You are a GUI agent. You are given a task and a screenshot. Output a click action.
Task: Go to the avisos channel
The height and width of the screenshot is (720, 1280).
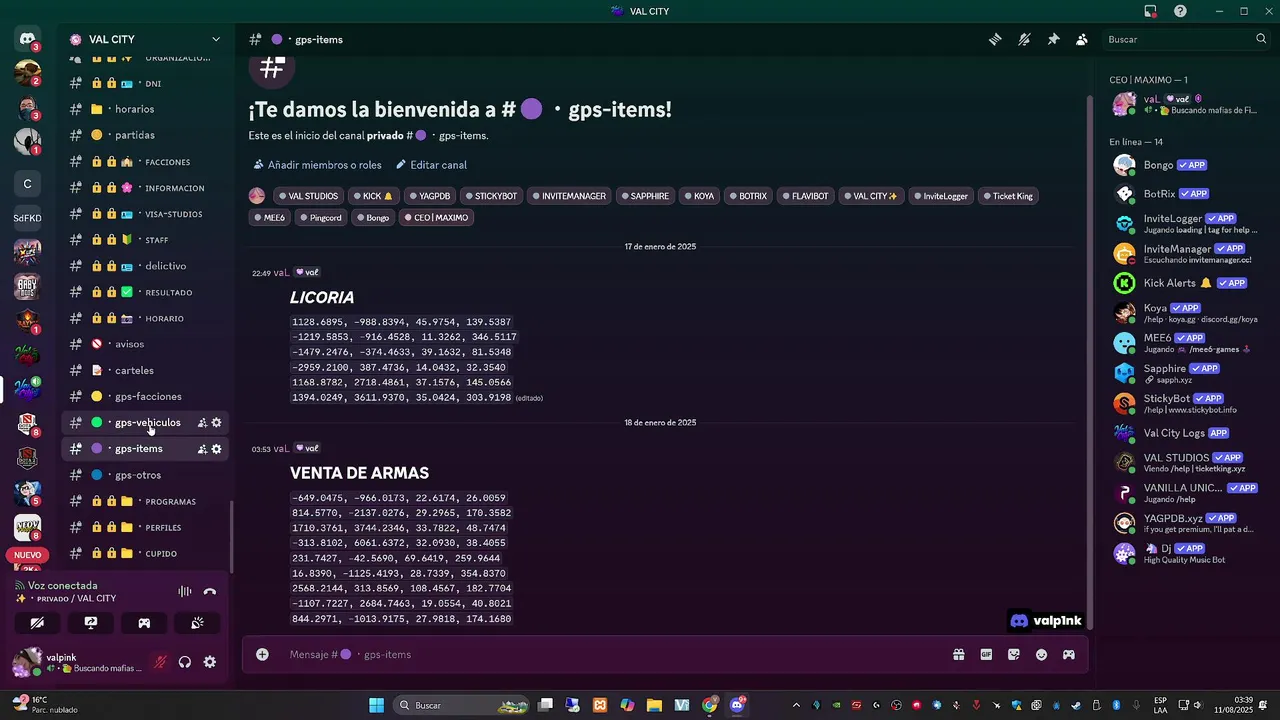145,344
